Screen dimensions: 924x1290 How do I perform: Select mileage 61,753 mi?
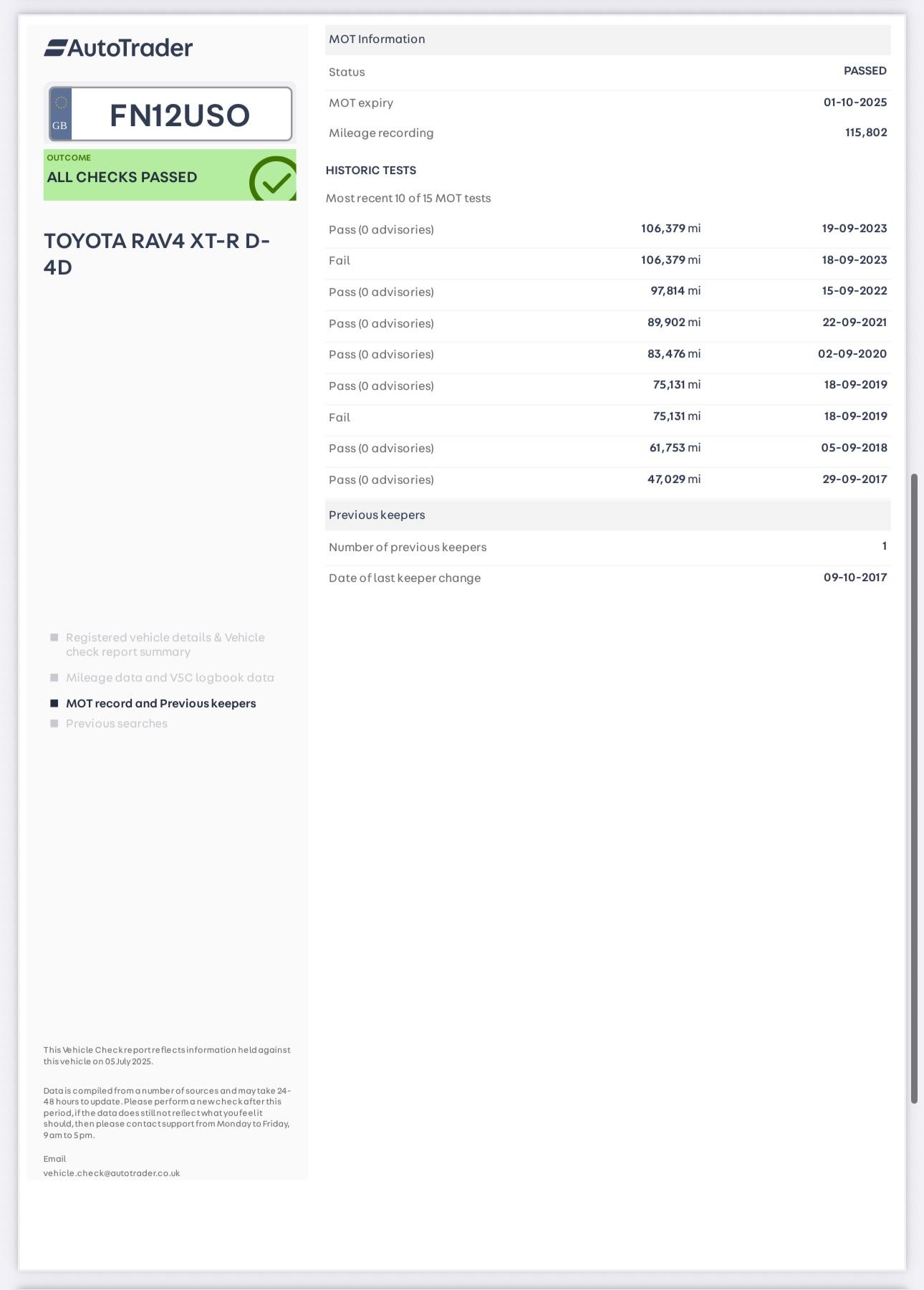(x=675, y=448)
